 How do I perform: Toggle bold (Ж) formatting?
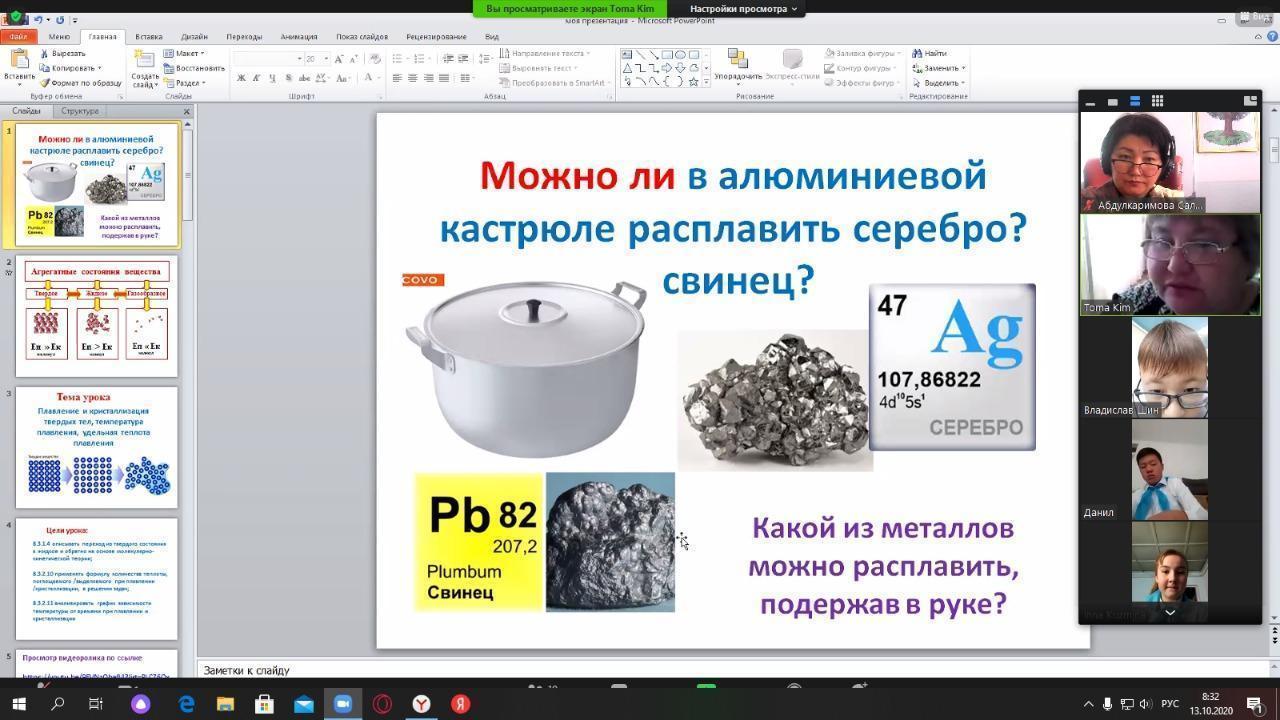pos(241,78)
